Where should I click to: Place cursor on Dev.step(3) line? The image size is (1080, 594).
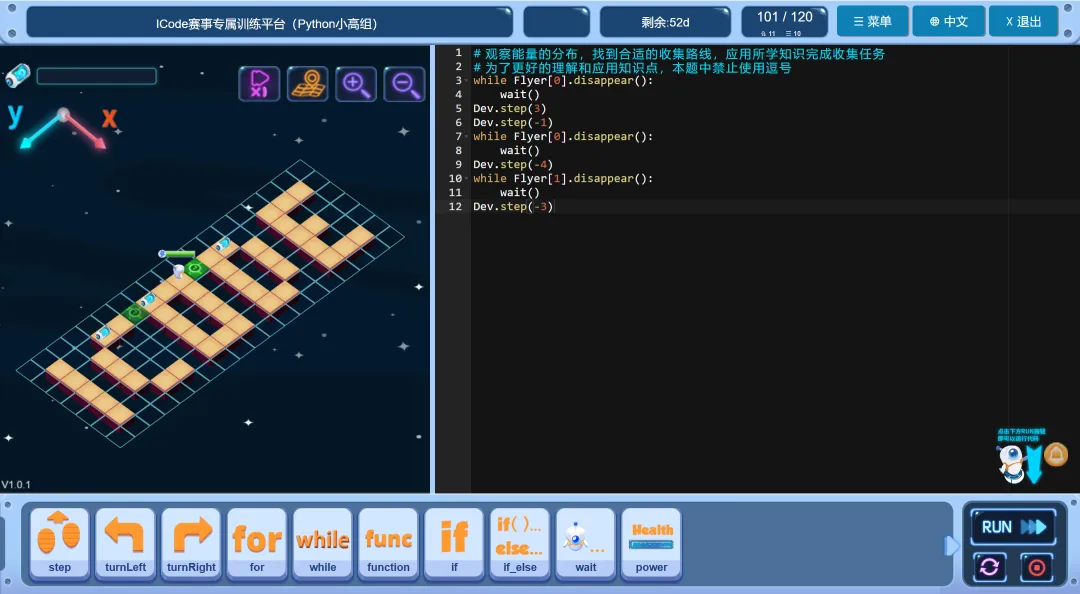click(509, 108)
